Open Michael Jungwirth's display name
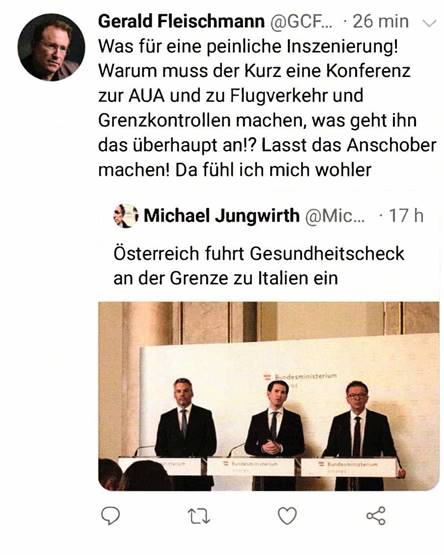Viewport: 444px width, 555px height. click(x=222, y=216)
